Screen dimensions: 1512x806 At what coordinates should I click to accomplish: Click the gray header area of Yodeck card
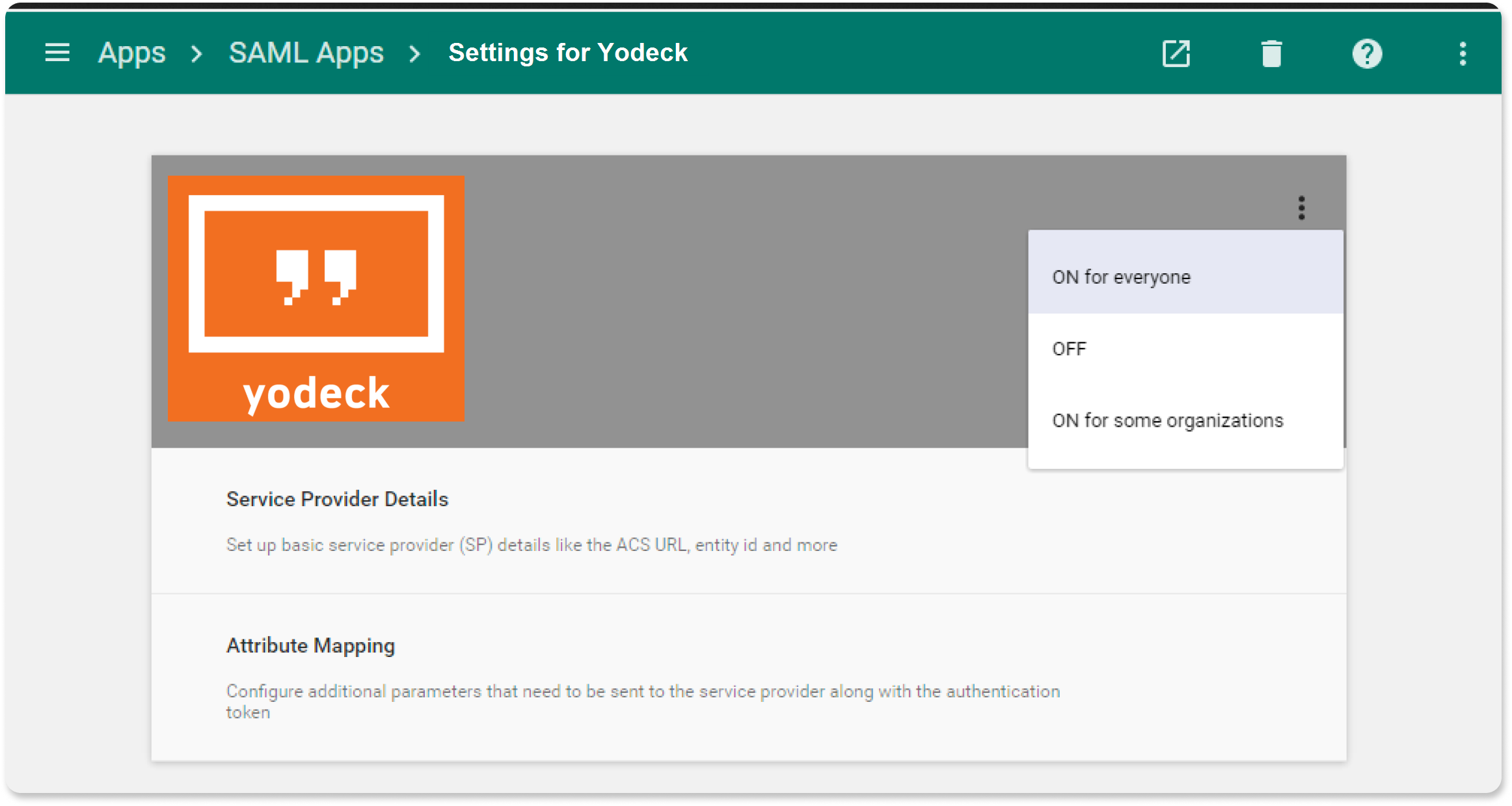[x=742, y=299]
